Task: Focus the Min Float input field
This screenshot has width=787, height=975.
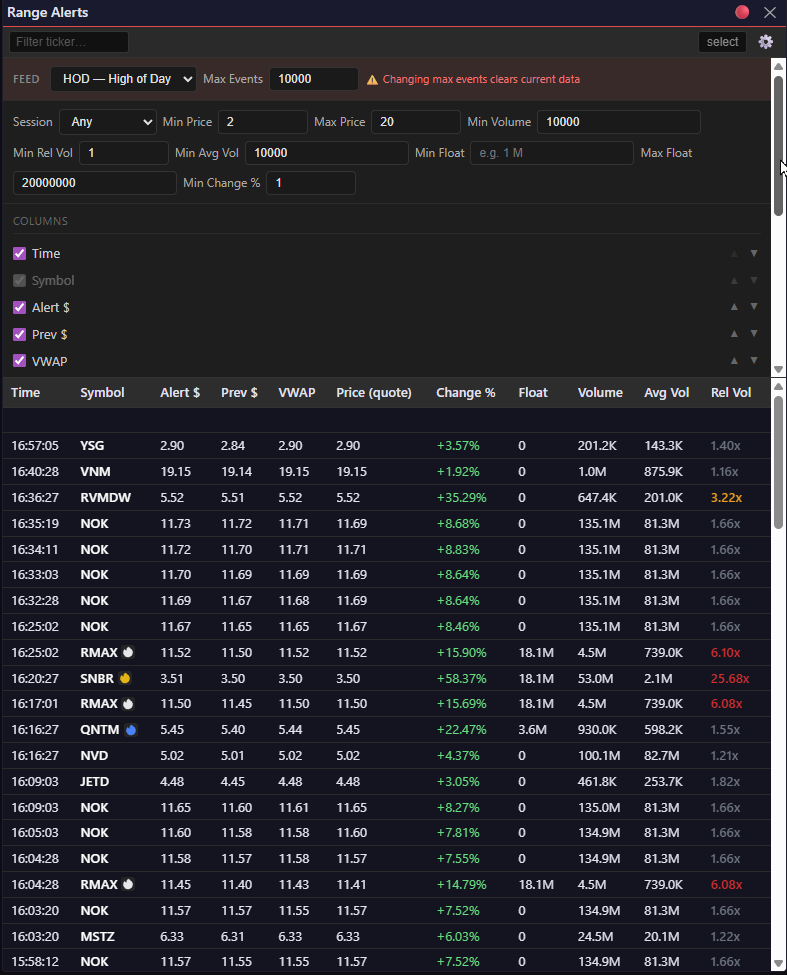Action: (x=551, y=153)
